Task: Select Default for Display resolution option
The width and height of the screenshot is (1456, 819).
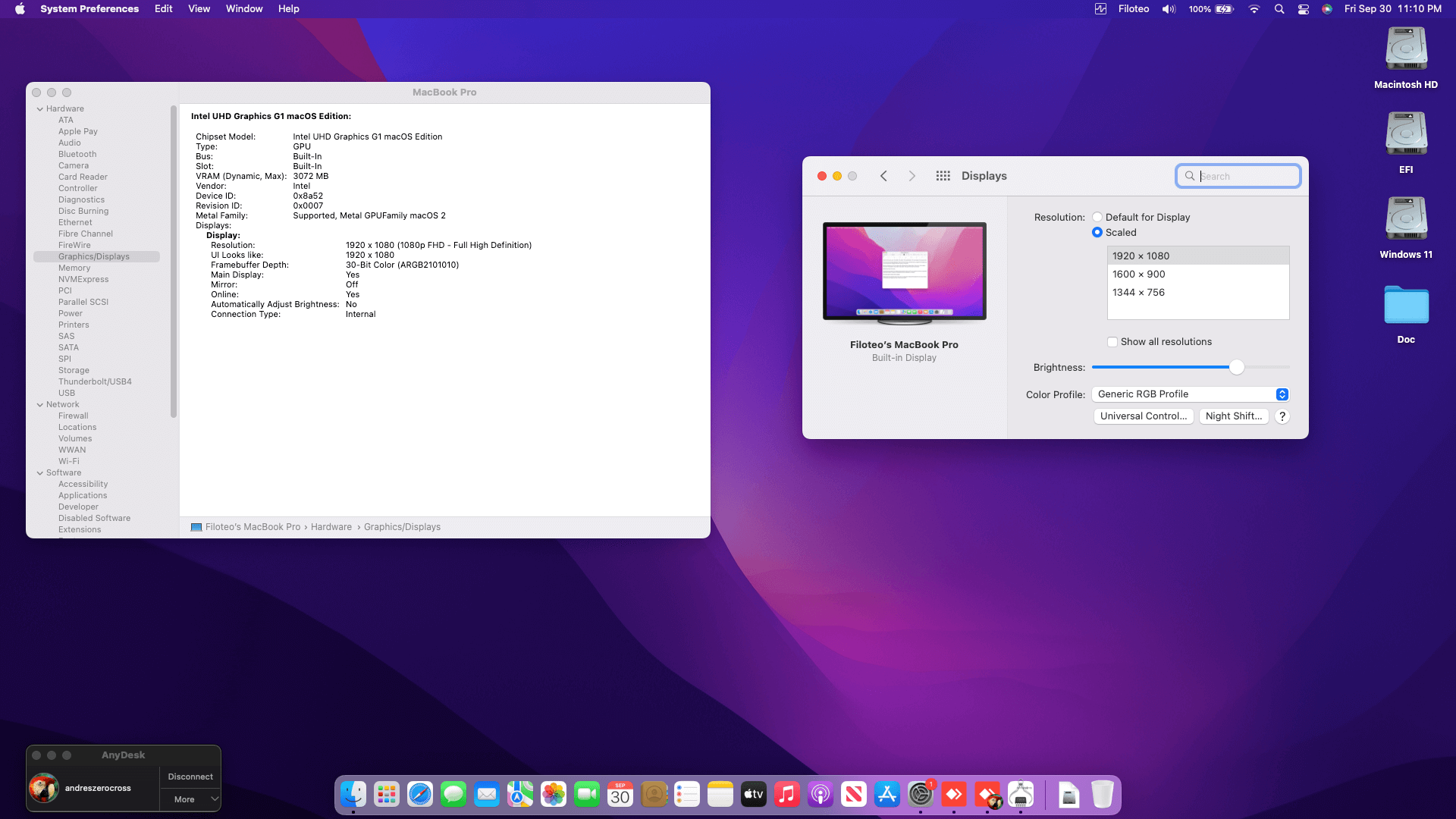Action: pyautogui.click(x=1097, y=217)
